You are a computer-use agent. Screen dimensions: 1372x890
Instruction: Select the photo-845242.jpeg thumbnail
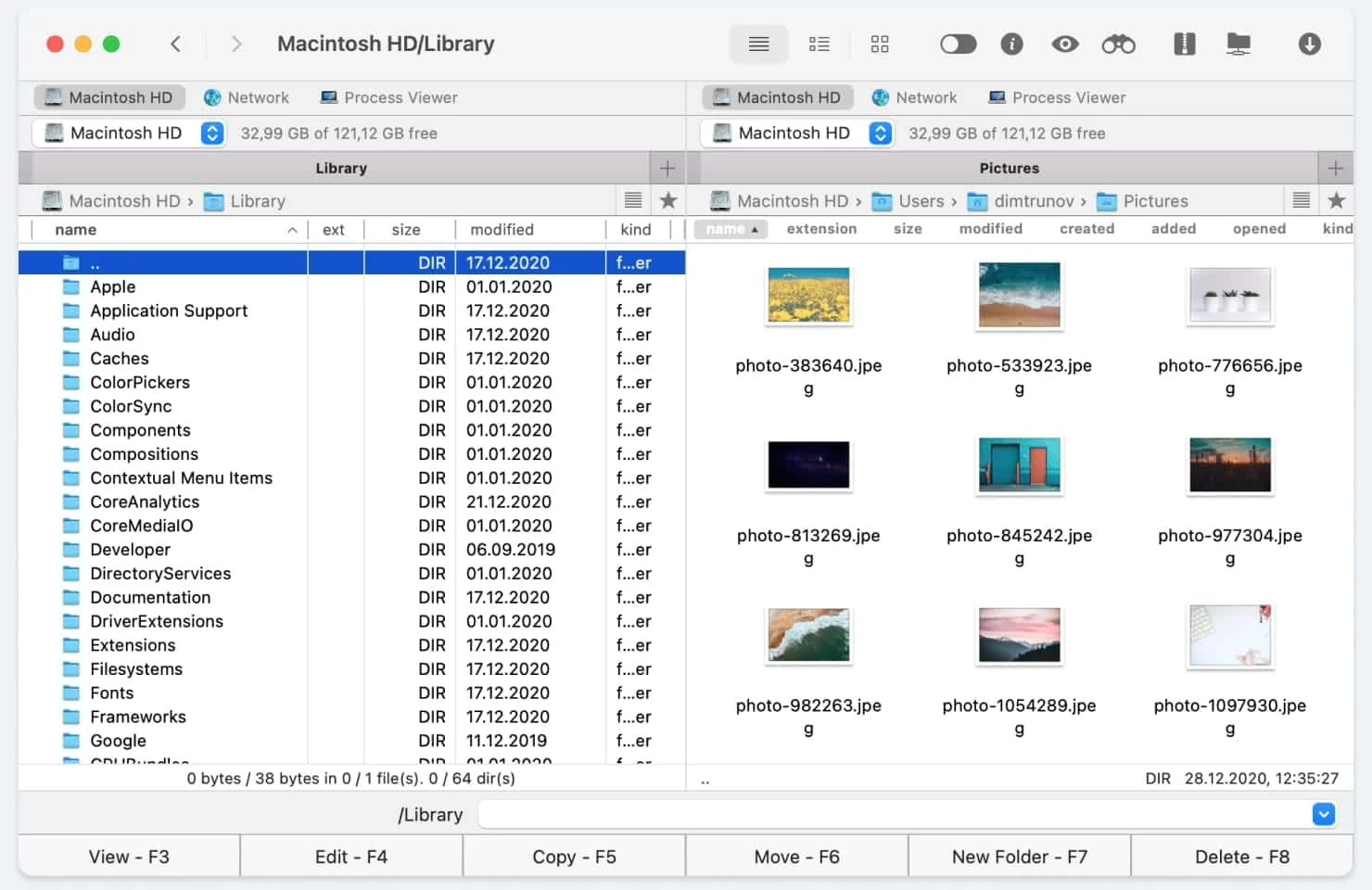pos(1019,465)
